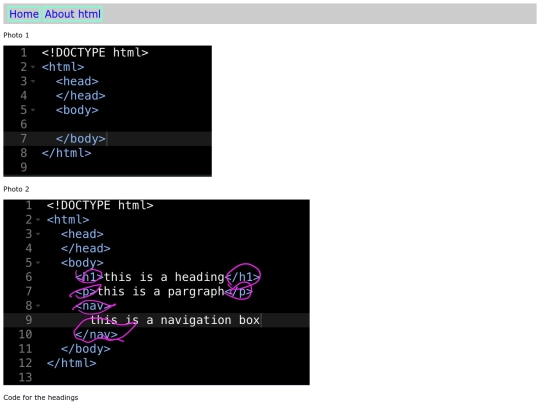Viewport: 540px width, 405px height.
Task: Click the Photo 1 code screenshot image
Action: (107, 111)
